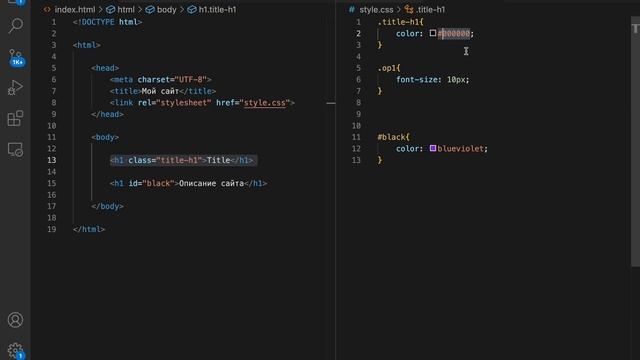The width and height of the screenshot is (640, 360).
Task: Open the Accounts menu icon
Action: (16, 320)
